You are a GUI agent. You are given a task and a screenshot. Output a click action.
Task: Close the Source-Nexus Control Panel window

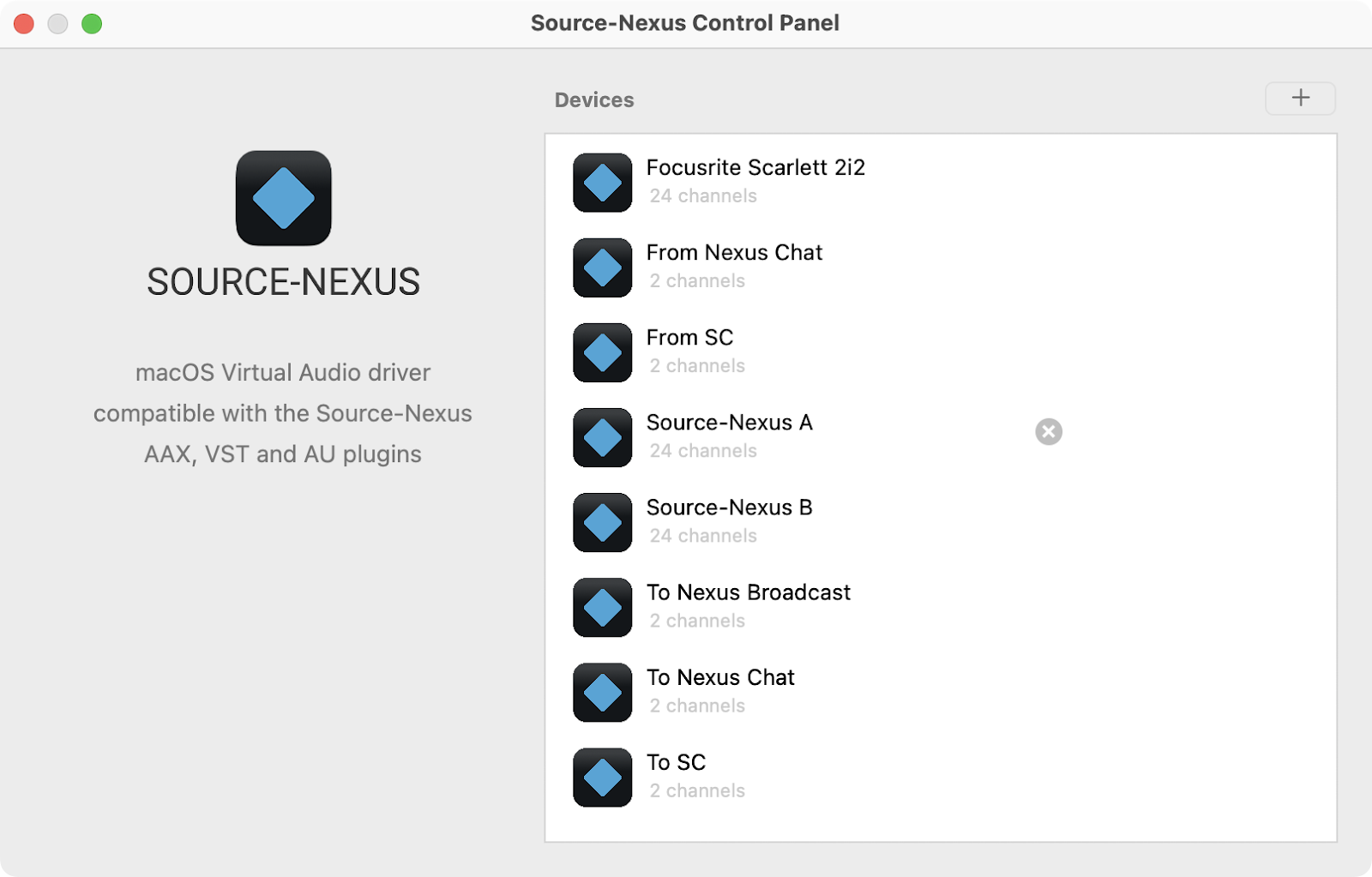(x=24, y=24)
